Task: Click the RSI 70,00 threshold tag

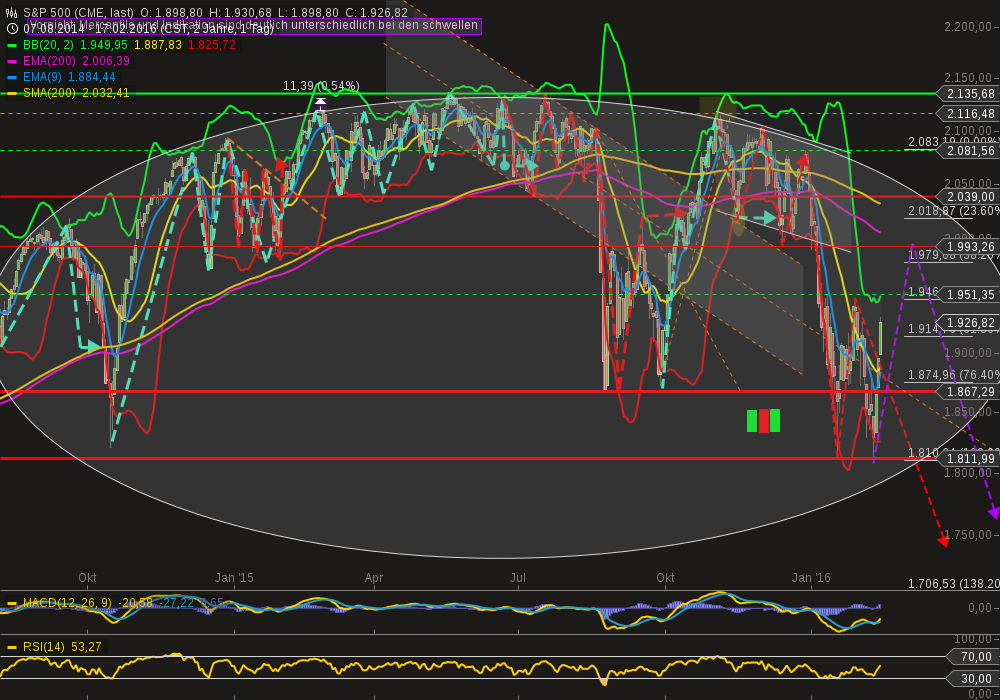Action: [x=974, y=657]
